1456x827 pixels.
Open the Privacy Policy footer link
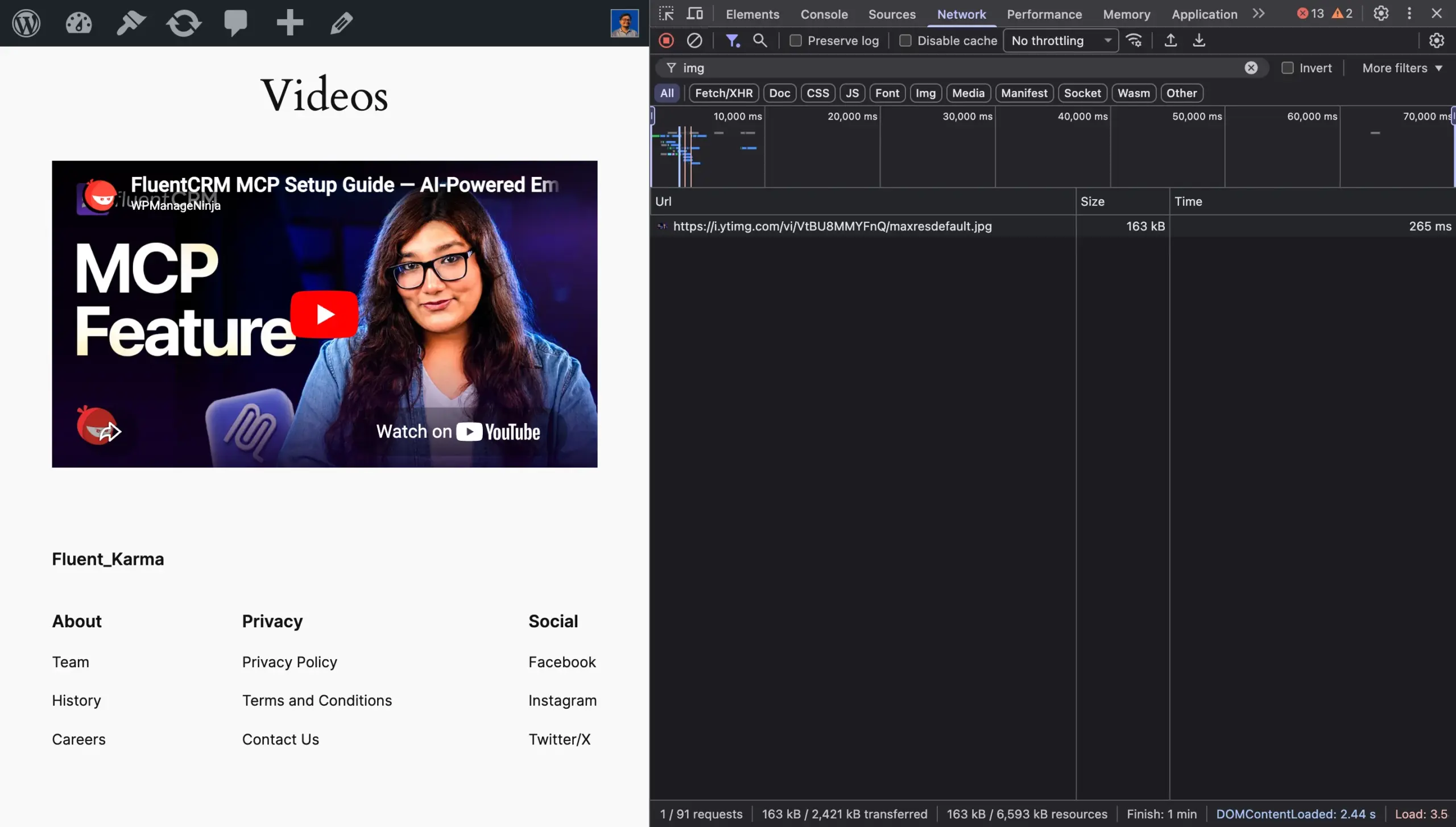pos(289,661)
